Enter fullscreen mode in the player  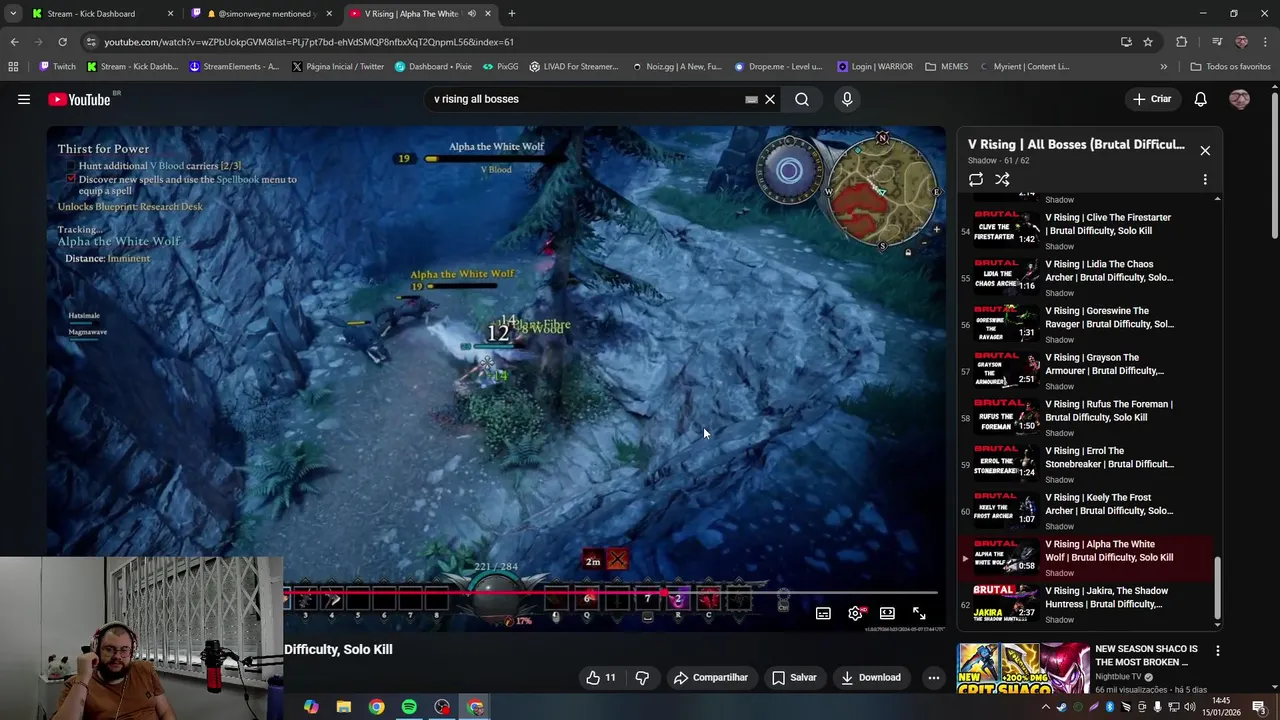[919, 613]
